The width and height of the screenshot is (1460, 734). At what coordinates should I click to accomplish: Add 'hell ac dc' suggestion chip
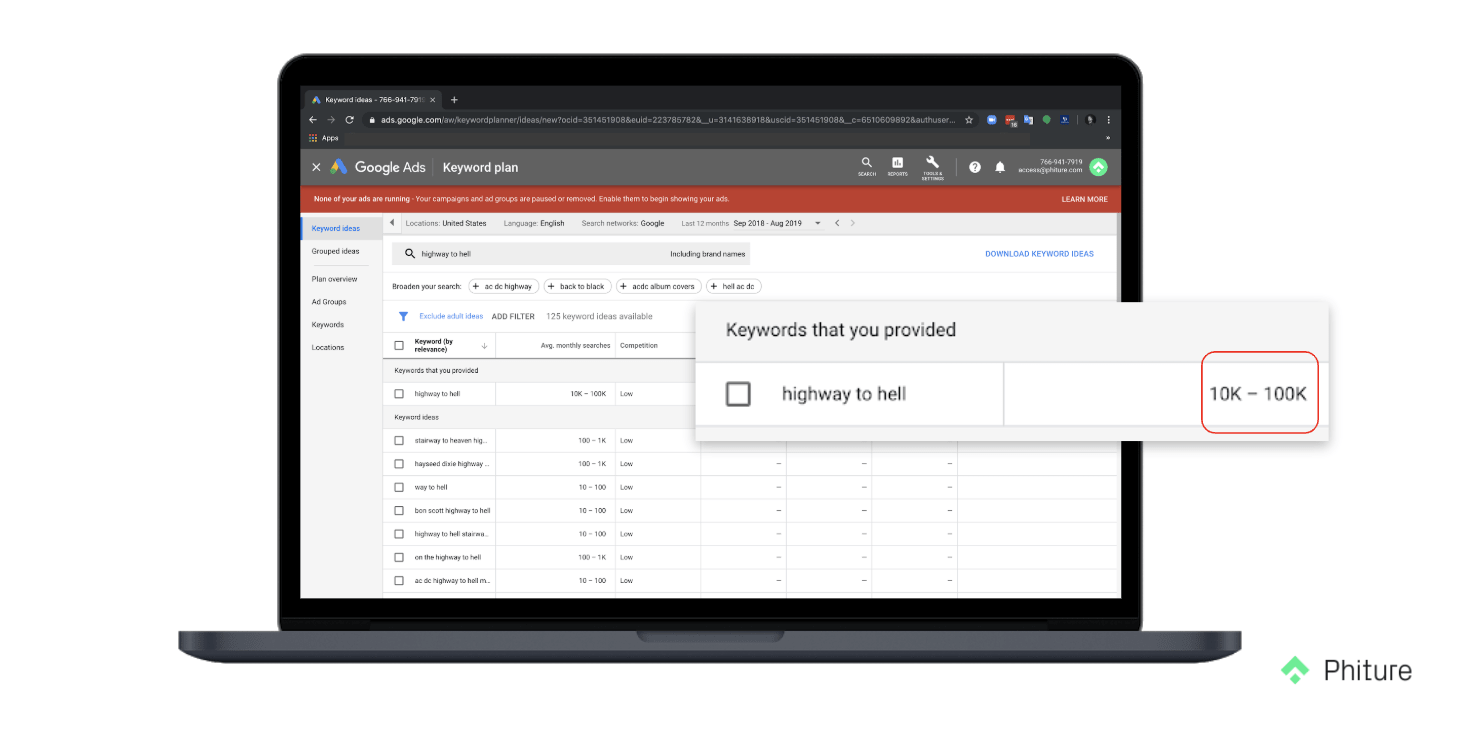point(734,286)
